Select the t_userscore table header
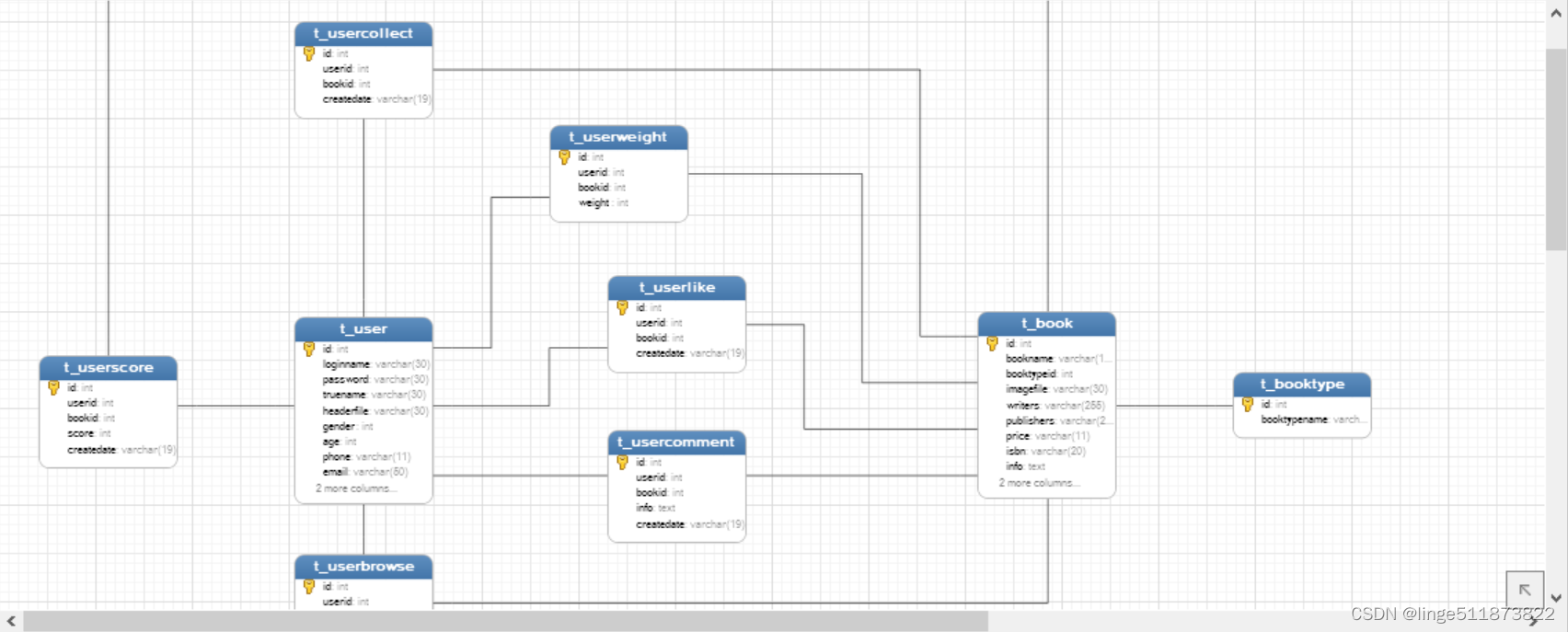The width and height of the screenshot is (1568, 632). (x=109, y=368)
